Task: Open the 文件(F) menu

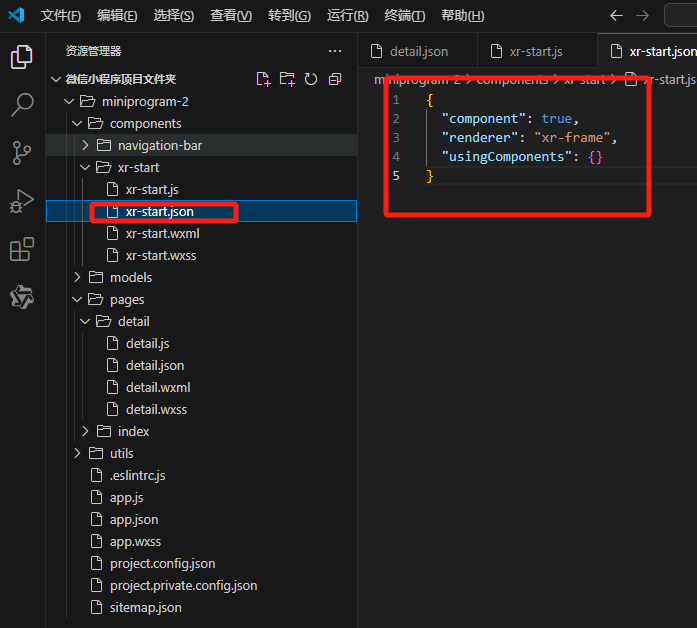Action: click(60, 16)
